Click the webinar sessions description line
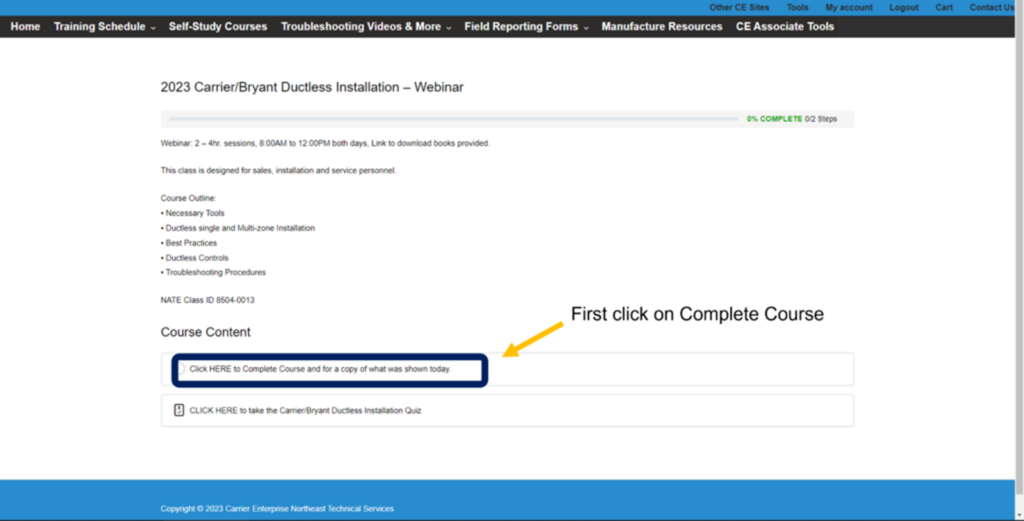The image size is (1024, 521). [x=325, y=144]
